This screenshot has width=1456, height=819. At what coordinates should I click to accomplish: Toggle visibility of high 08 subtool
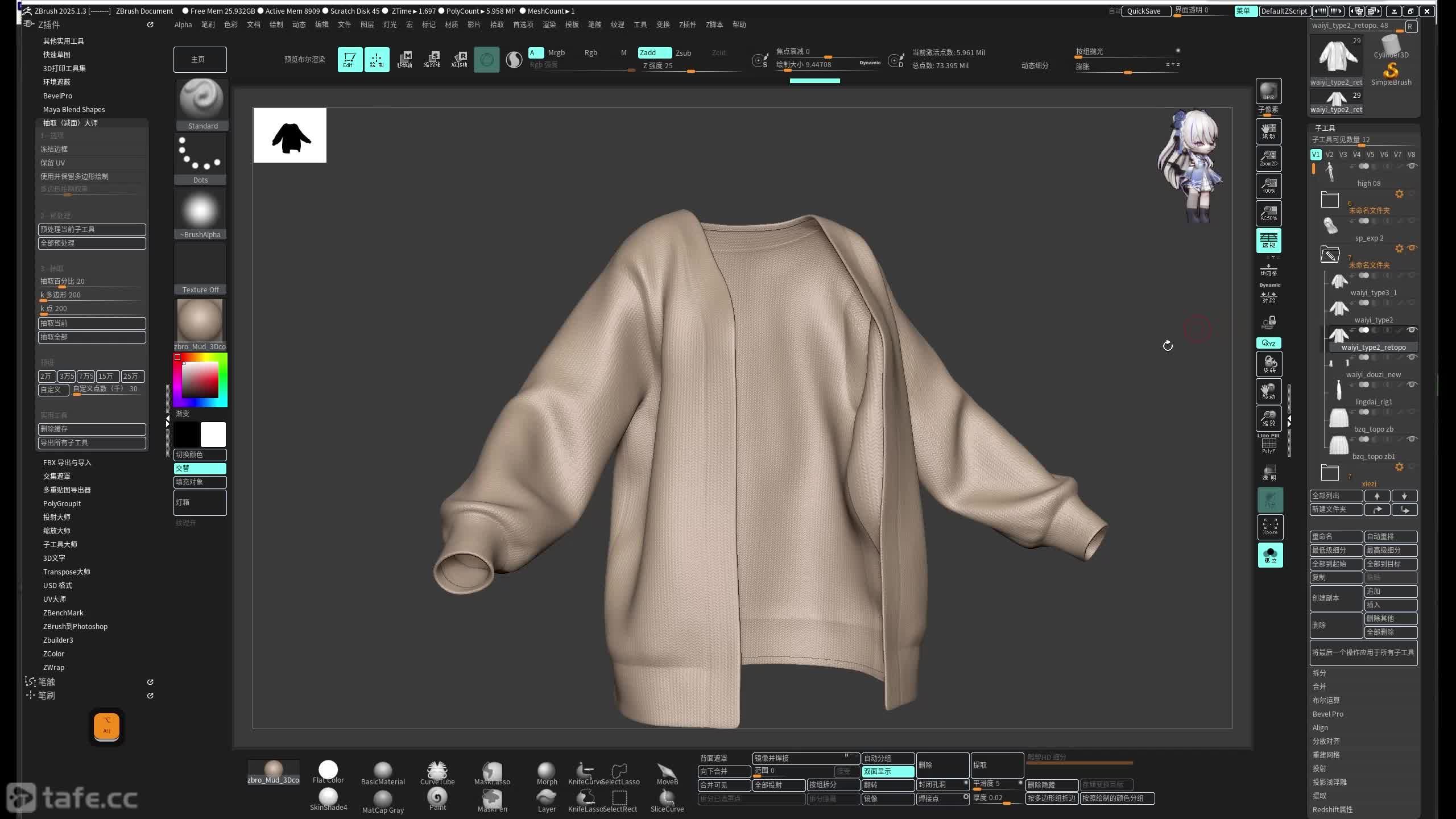click(1412, 166)
